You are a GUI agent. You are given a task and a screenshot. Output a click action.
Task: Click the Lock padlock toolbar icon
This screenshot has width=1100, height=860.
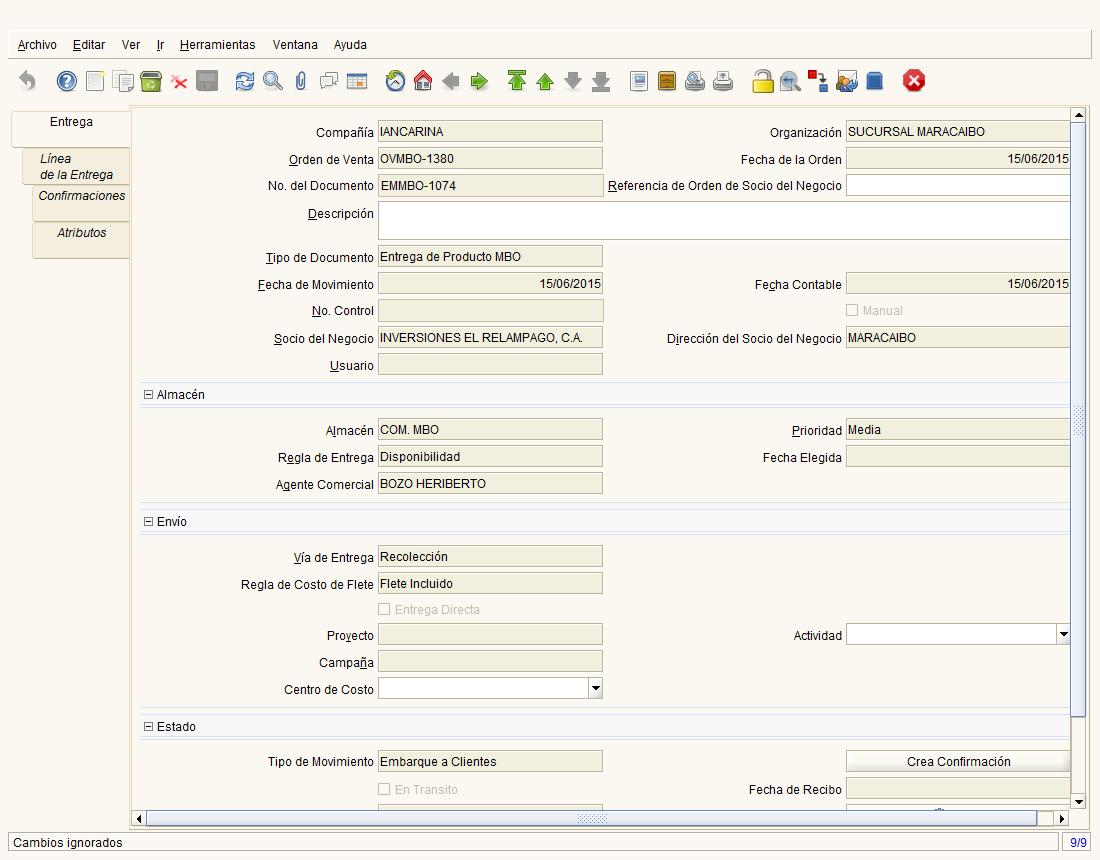pos(763,82)
